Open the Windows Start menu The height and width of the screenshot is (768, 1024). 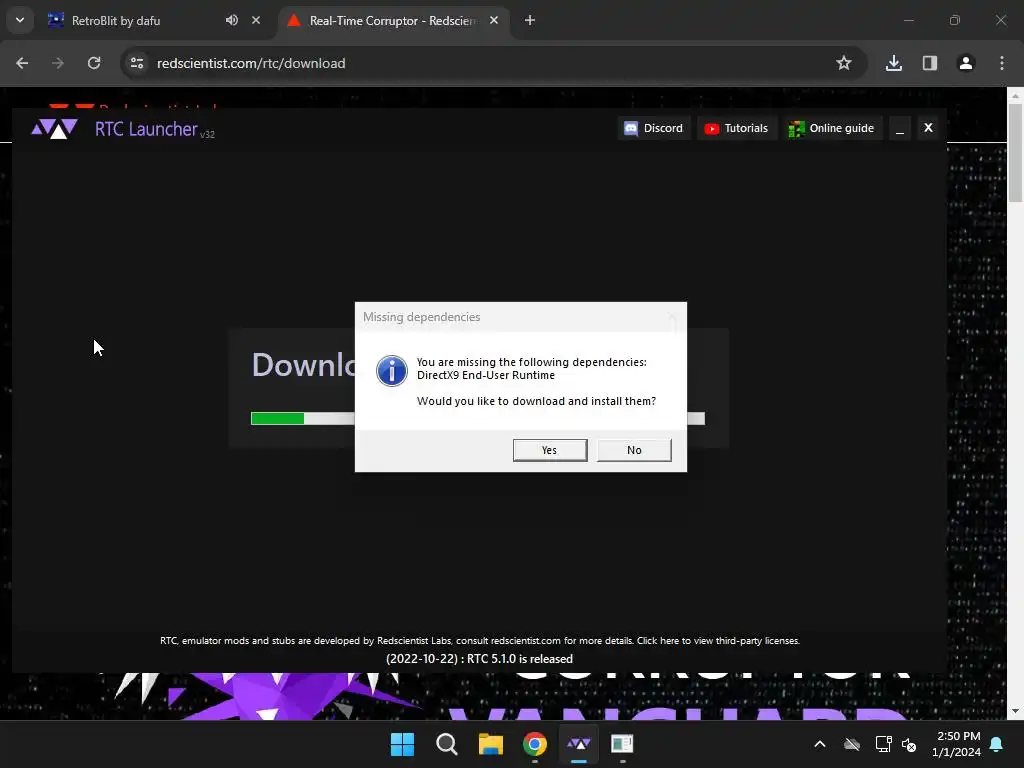click(x=402, y=744)
